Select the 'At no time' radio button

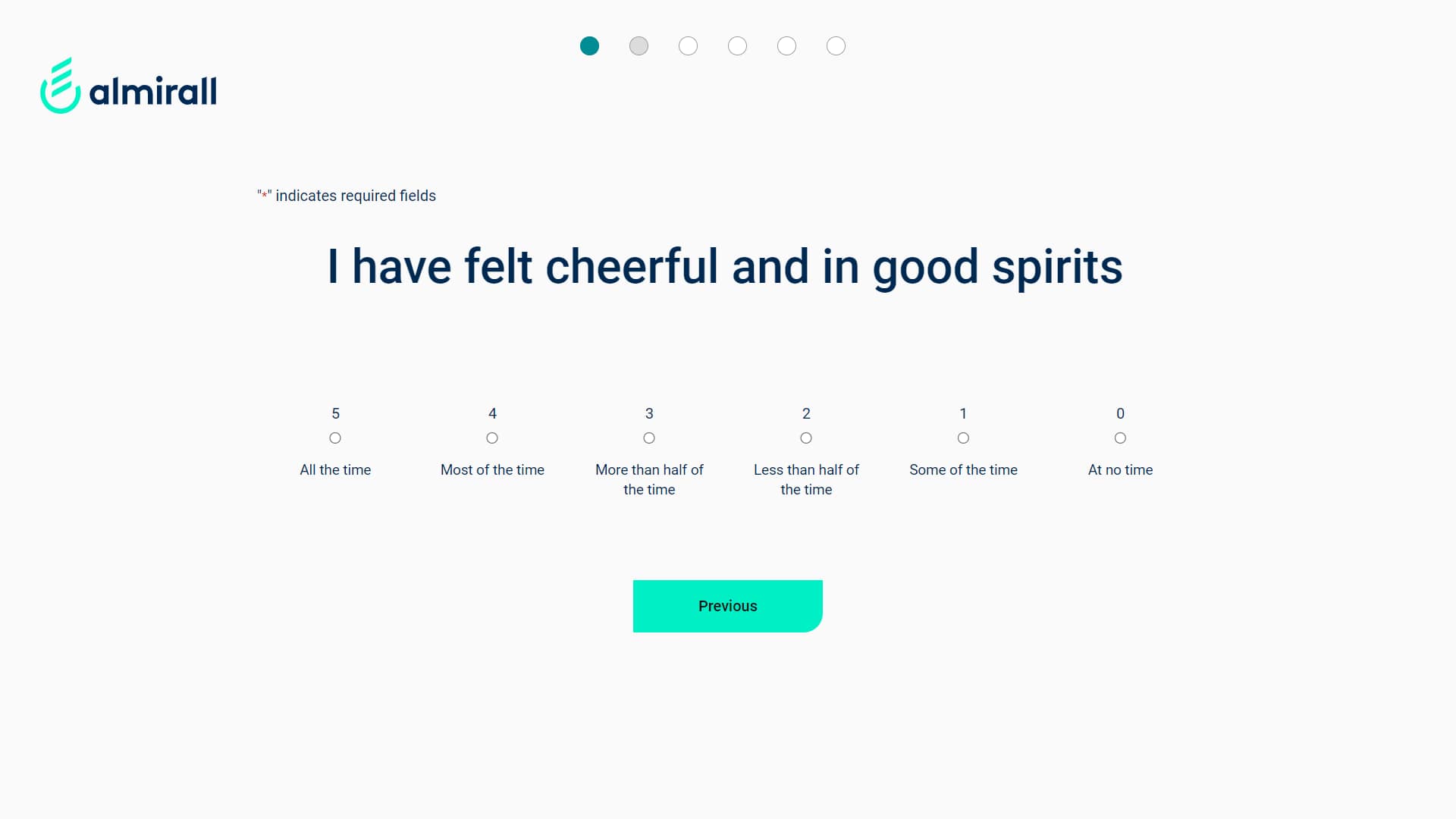1120,438
